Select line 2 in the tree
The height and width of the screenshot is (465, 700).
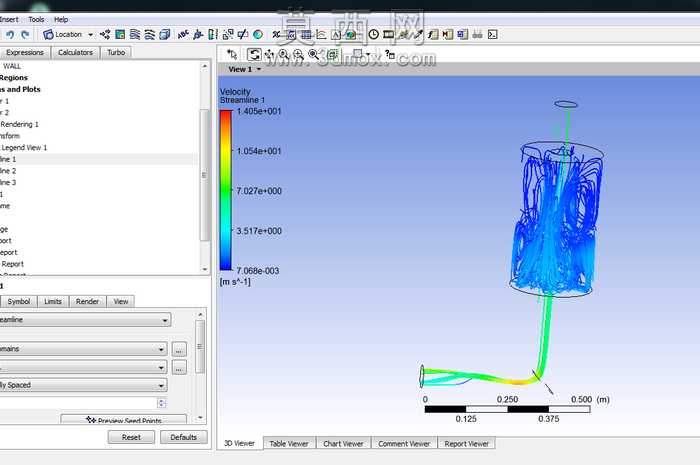click(x=8, y=171)
